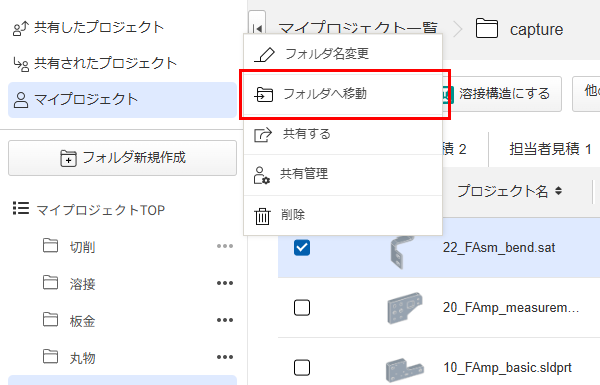Open マイプロジェクトTOP list

(89, 209)
